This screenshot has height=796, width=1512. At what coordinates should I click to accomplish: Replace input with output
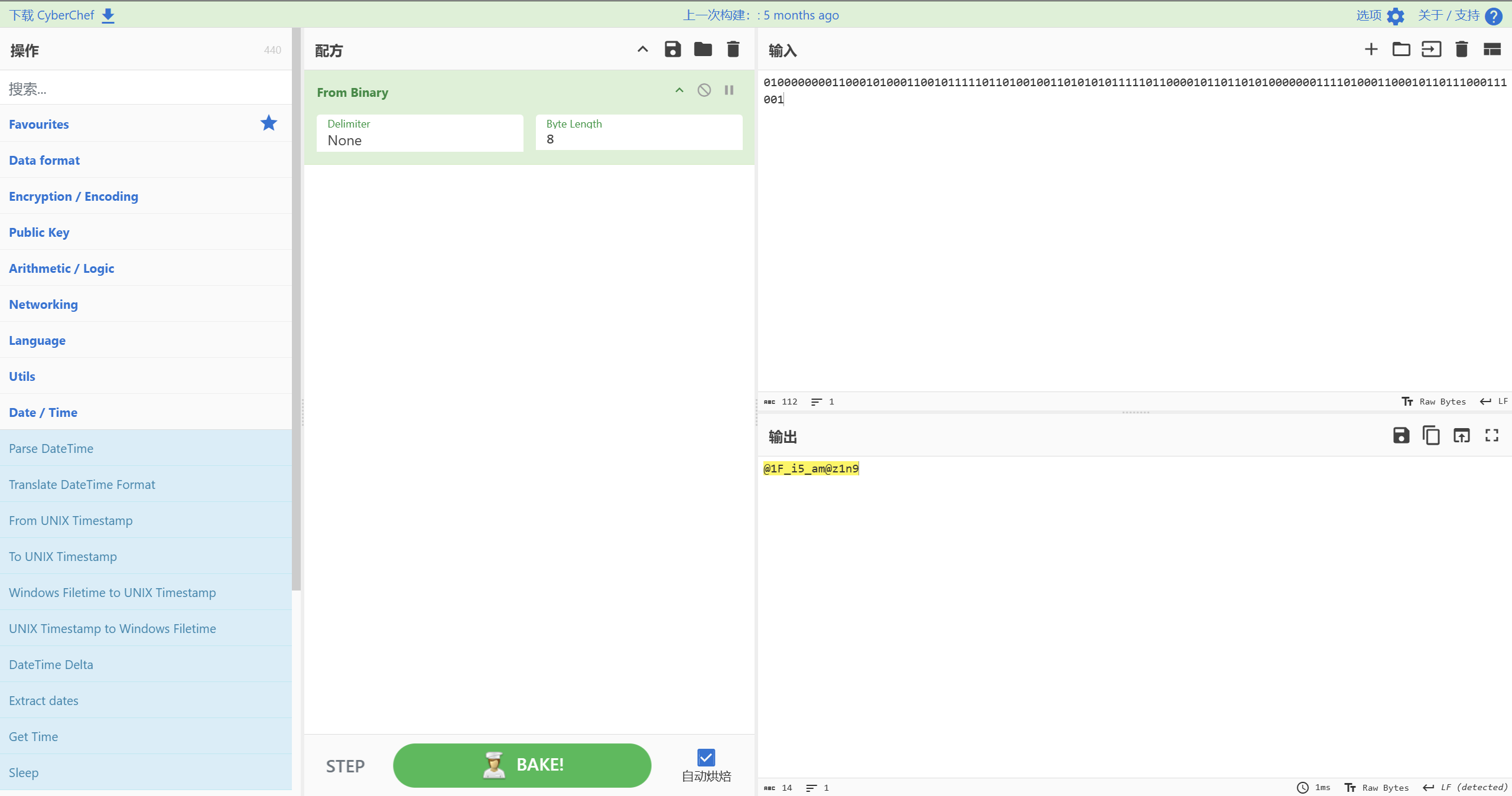(x=1461, y=436)
